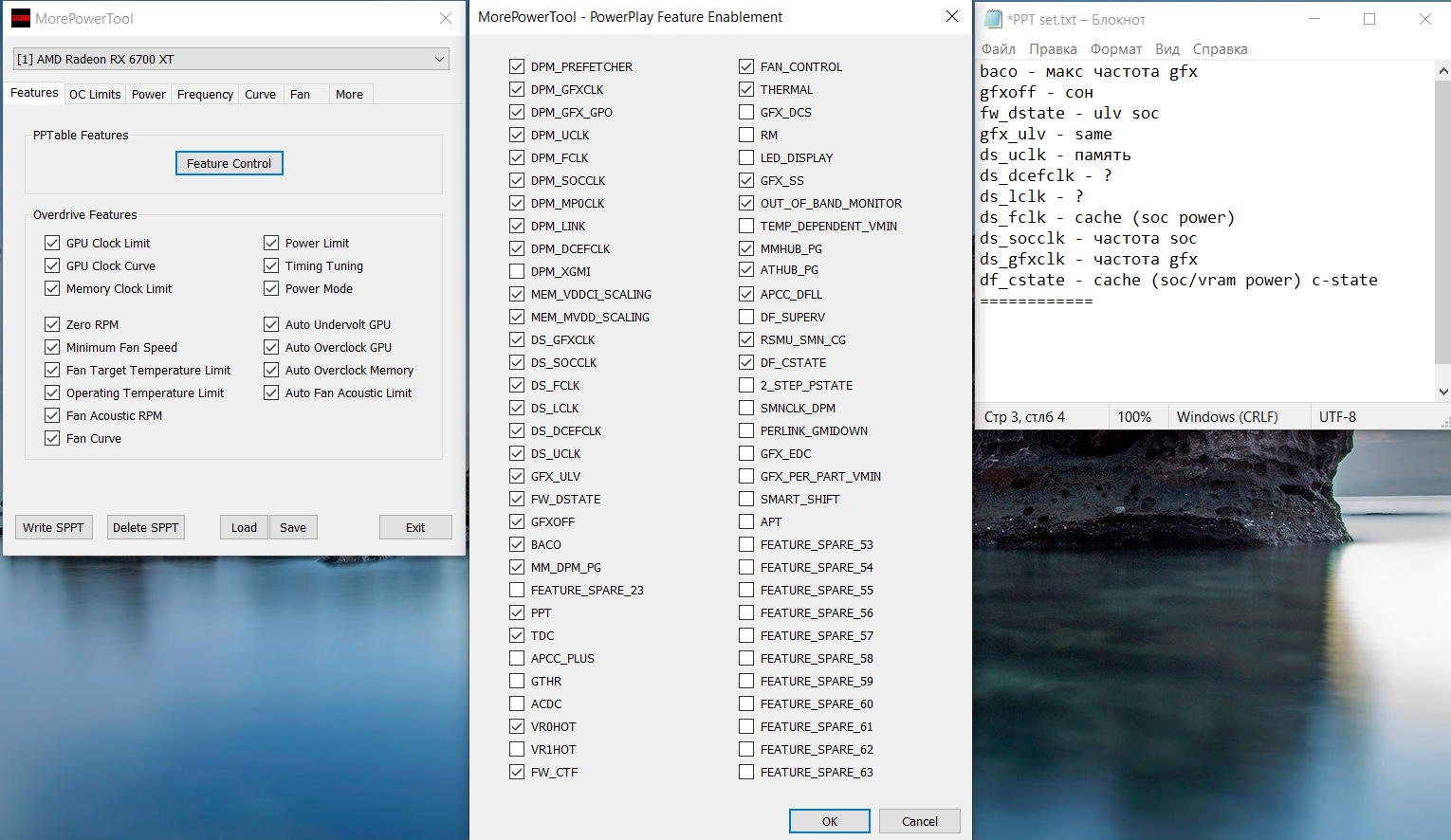Click Notepad scrollbar down arrow
The width and height of the screenshot is (1451, 840).
click(1443, 392)
